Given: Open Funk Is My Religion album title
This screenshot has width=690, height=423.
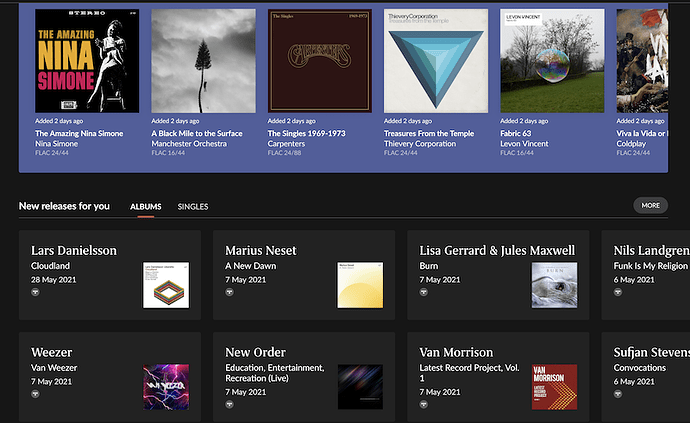Looking at the screenshot, I should point(650,266).
